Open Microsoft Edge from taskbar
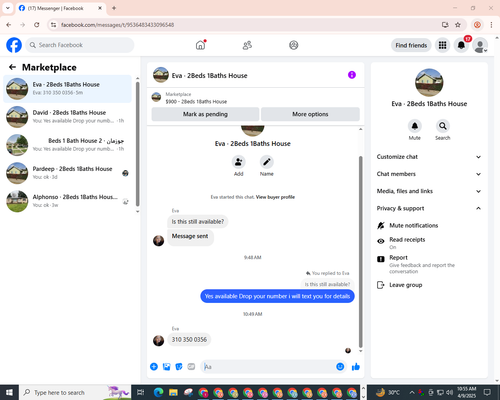This screenshot has height=400, width=500. (x=159, y=392)
